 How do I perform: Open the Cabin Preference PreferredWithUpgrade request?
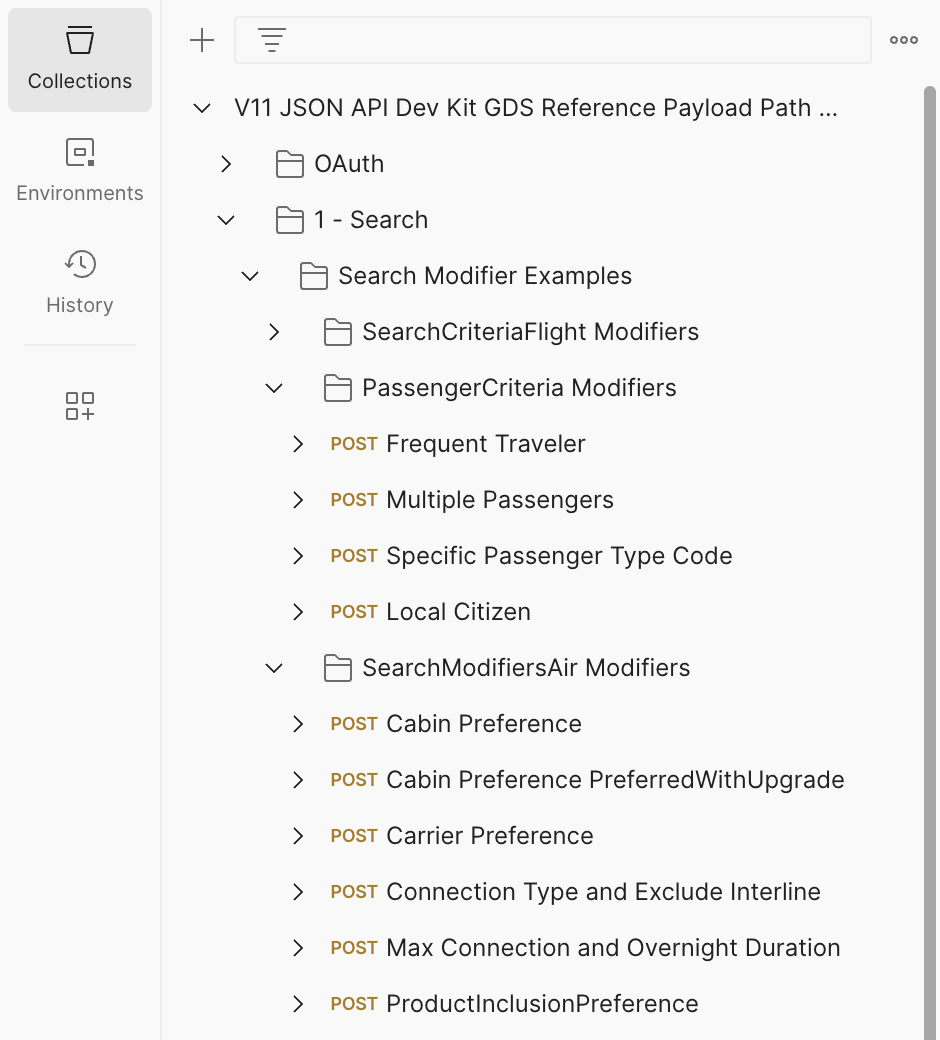(614, 780)
